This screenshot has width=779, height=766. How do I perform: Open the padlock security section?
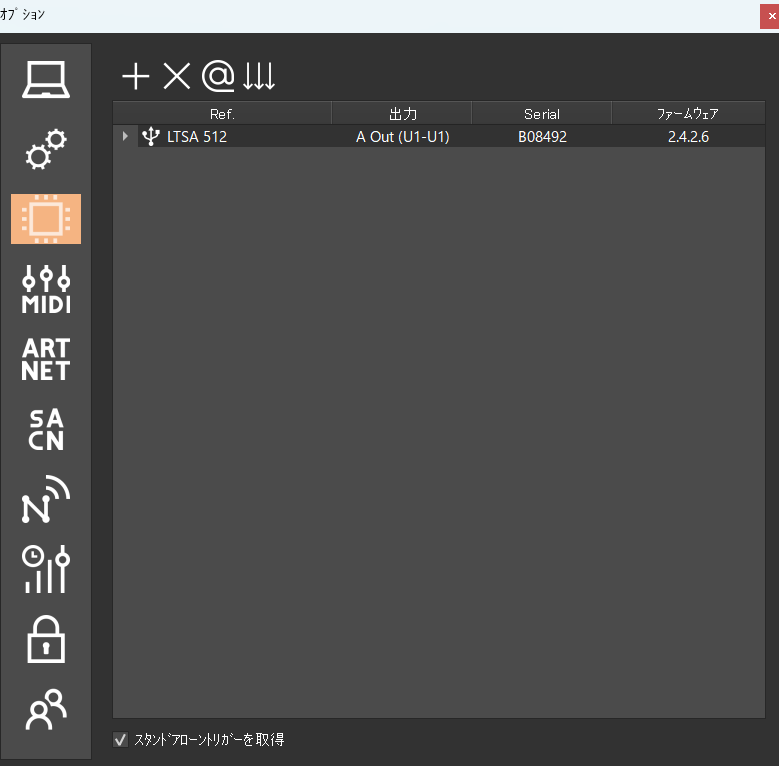pyautogui.click(x=46, y=639)
